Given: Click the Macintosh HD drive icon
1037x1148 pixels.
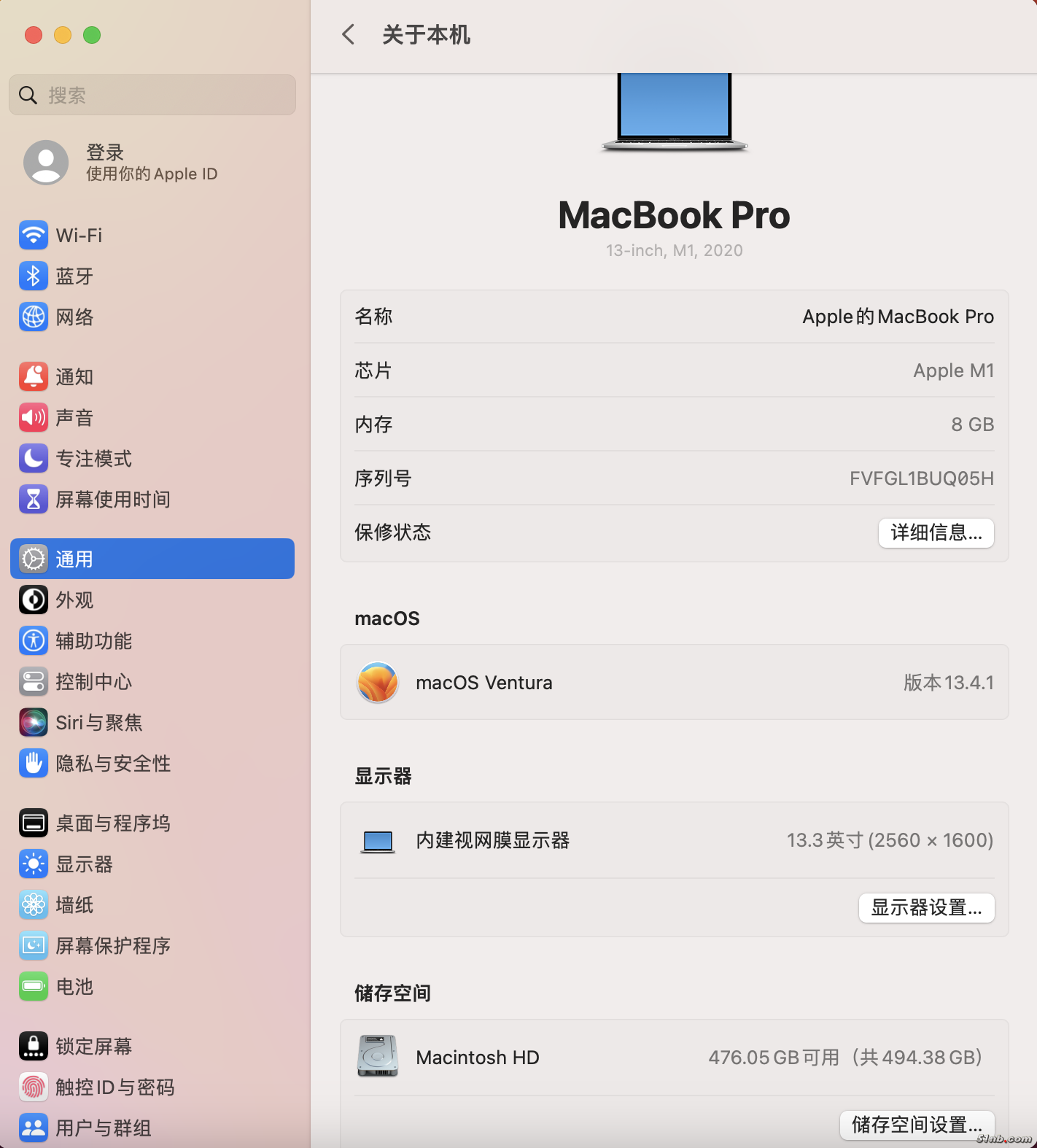Looking at the screenshot, I should [378, 1056].
